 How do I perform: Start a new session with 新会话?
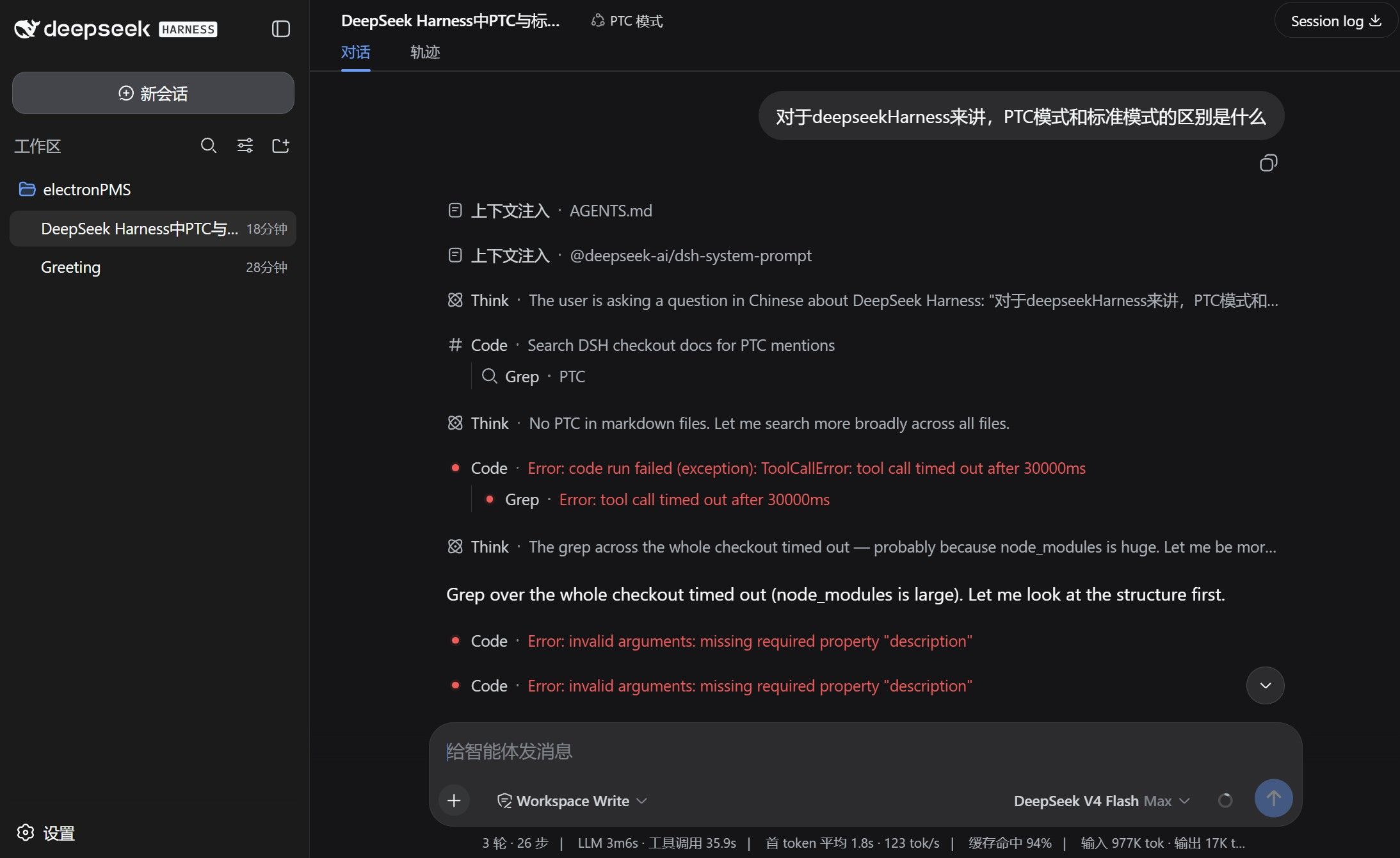(x=153, y=93)
